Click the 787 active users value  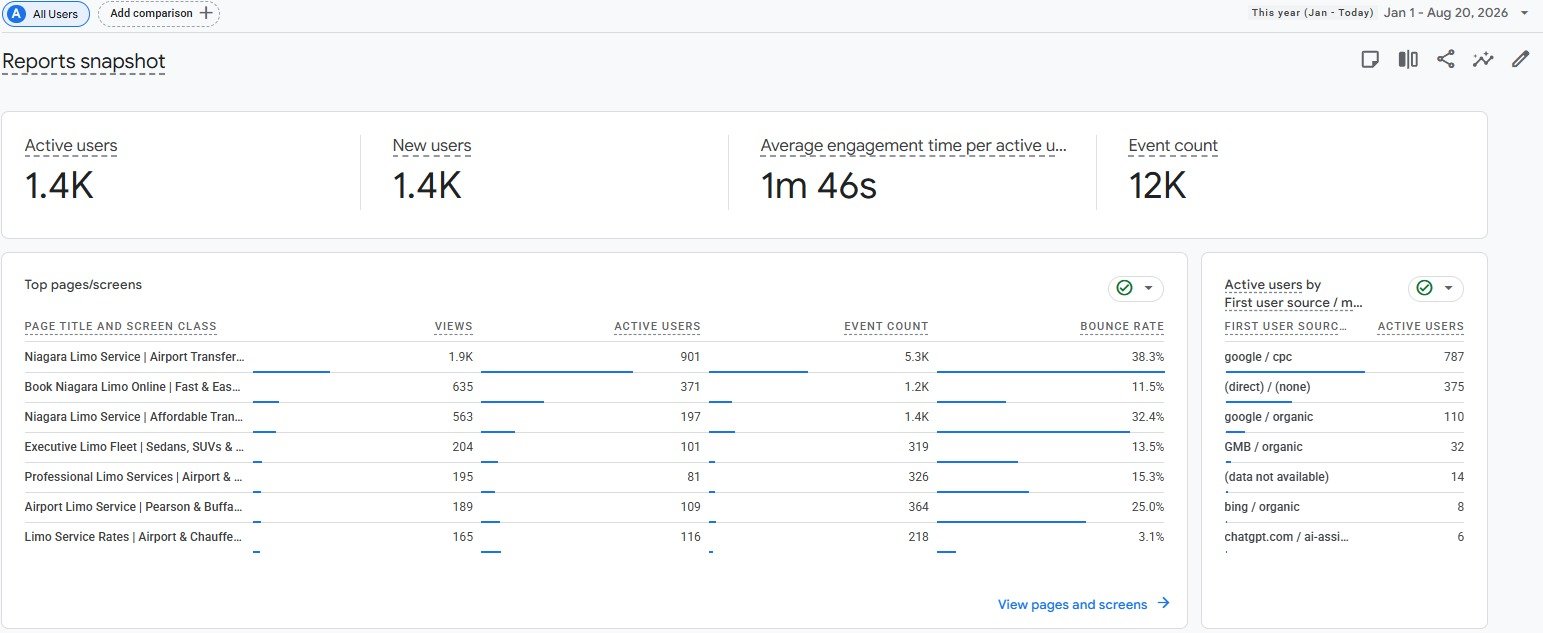pos(1454,357)
